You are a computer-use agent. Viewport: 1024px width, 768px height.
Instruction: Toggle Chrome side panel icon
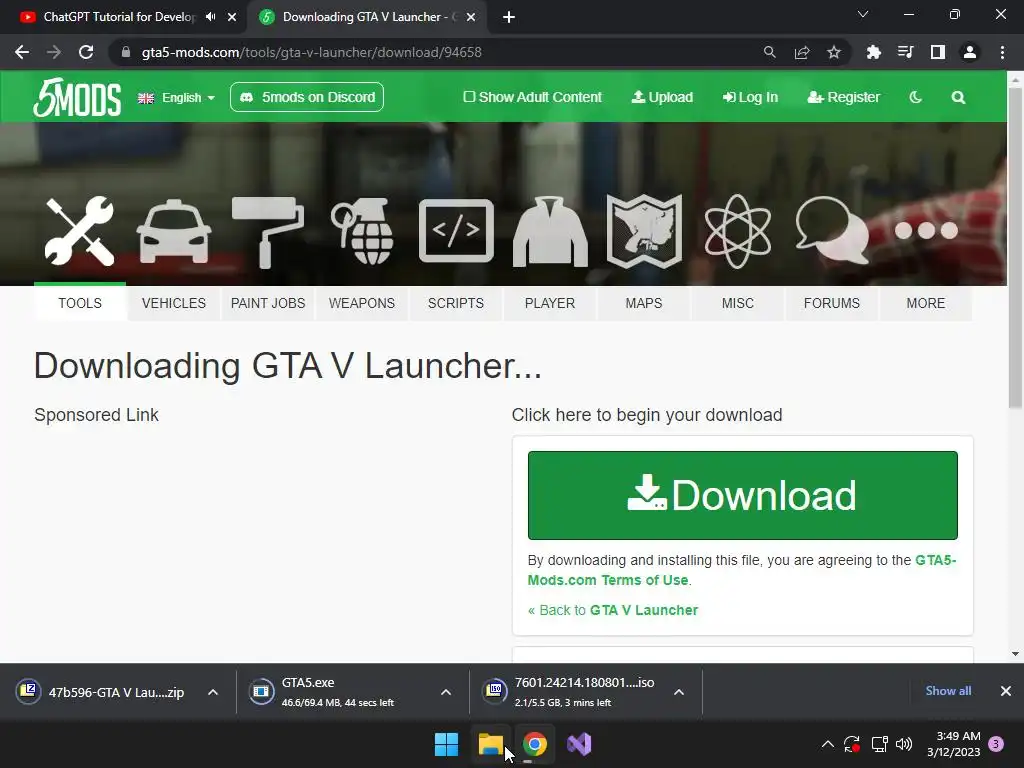pyautogui.click(x=938, y=52)
